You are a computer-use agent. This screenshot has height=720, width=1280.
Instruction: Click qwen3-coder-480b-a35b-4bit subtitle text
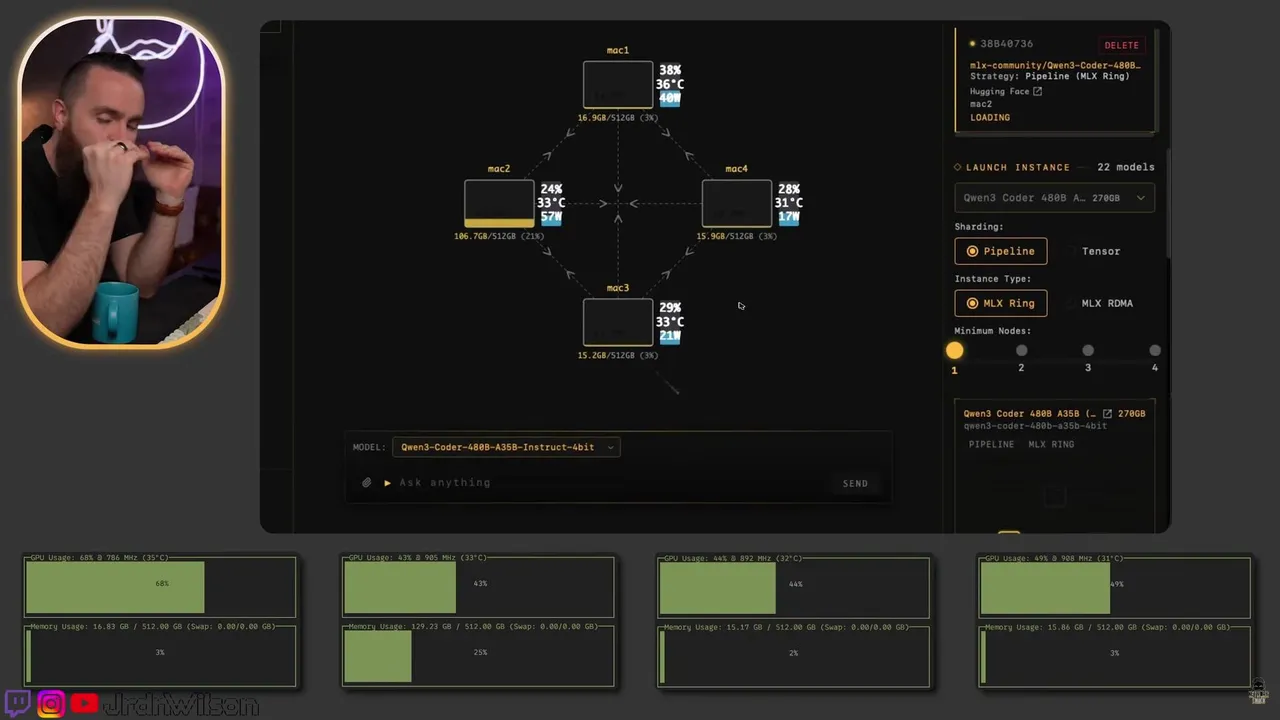coord(1035,426)
